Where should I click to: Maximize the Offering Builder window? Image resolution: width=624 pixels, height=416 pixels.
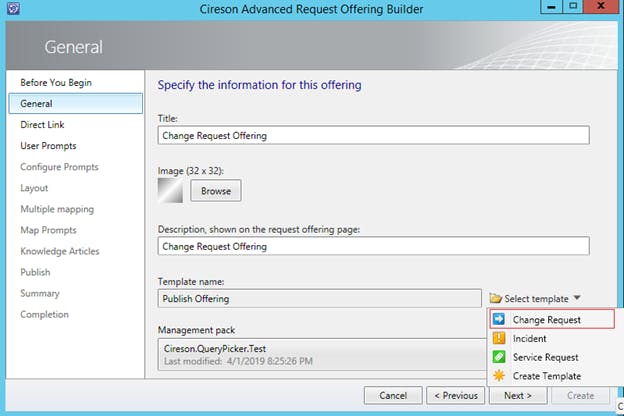pyautogui.click(x=573, y=6)
